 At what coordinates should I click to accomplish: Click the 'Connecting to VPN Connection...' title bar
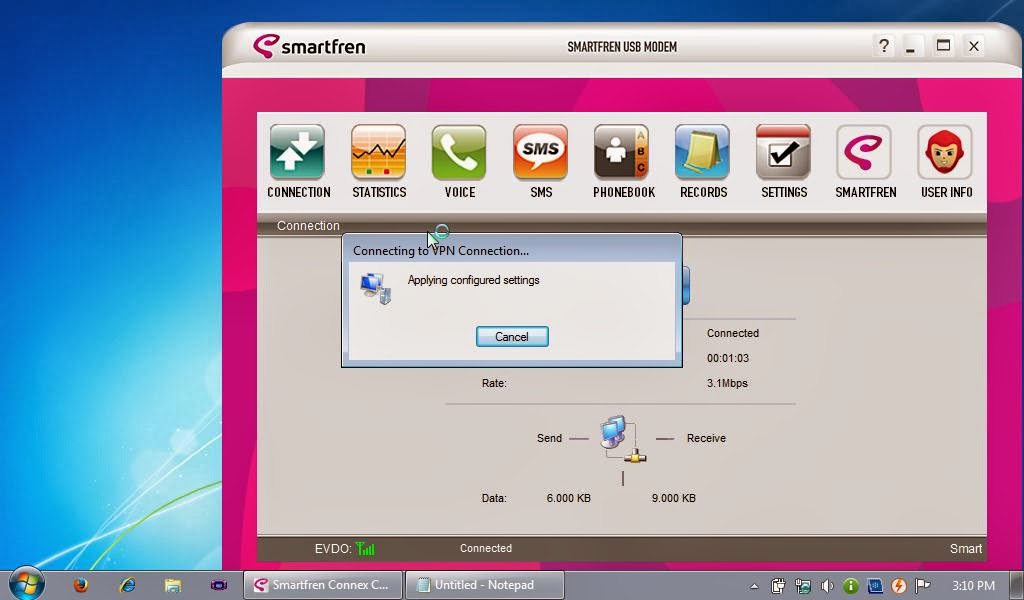[x=512, y=251]
